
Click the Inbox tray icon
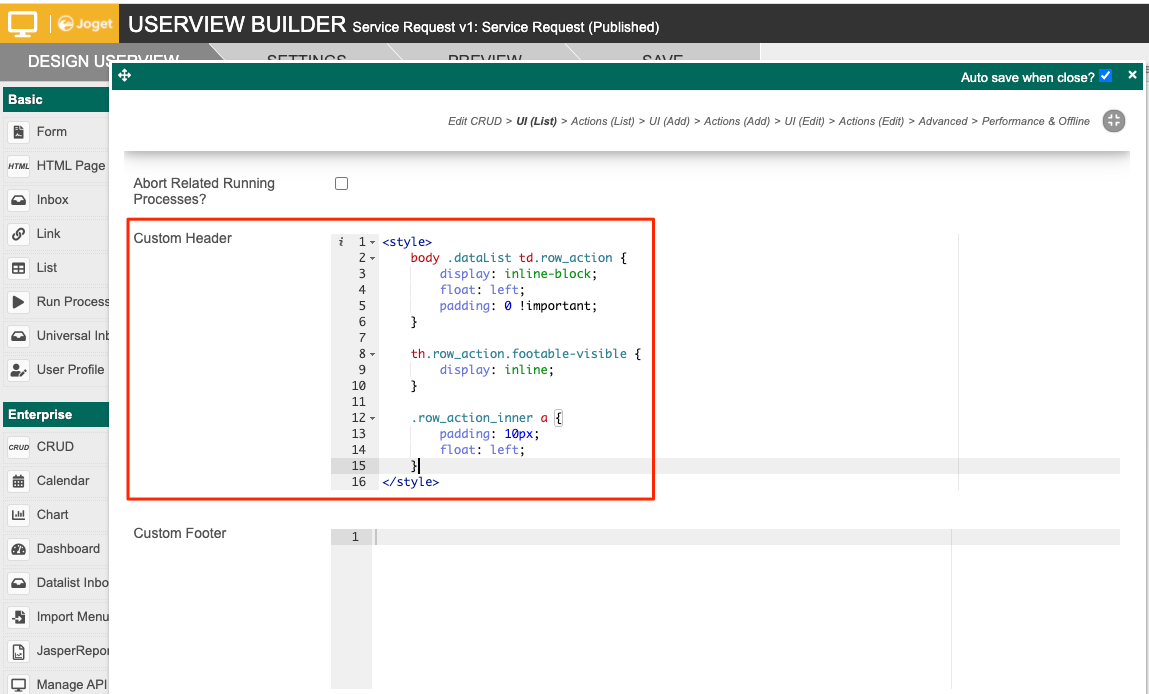(19, 200)
